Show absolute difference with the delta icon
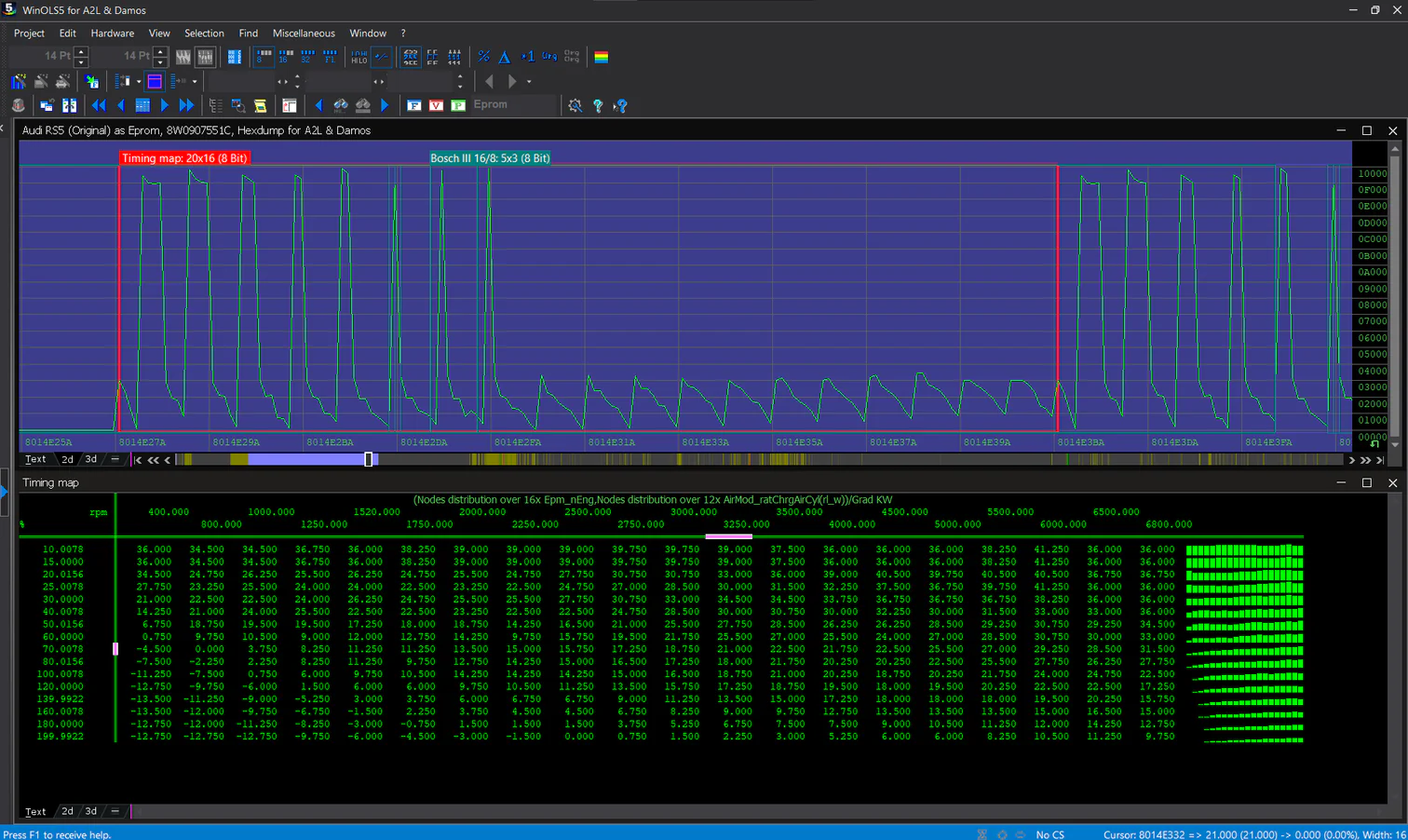1408x840 pixels. pyautogui.click(x=504, y=57)
